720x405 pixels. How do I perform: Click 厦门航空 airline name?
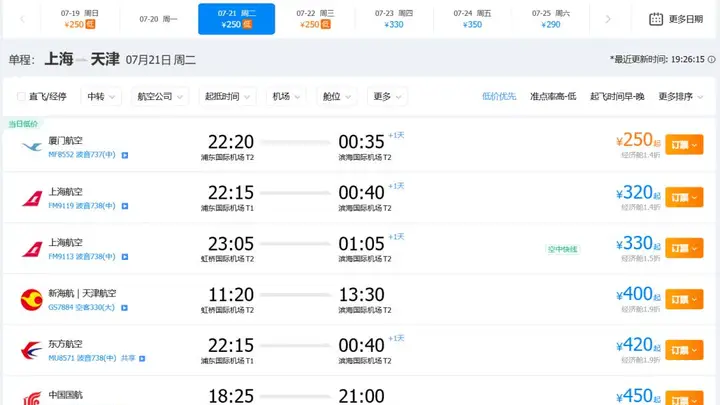[65, 141]
